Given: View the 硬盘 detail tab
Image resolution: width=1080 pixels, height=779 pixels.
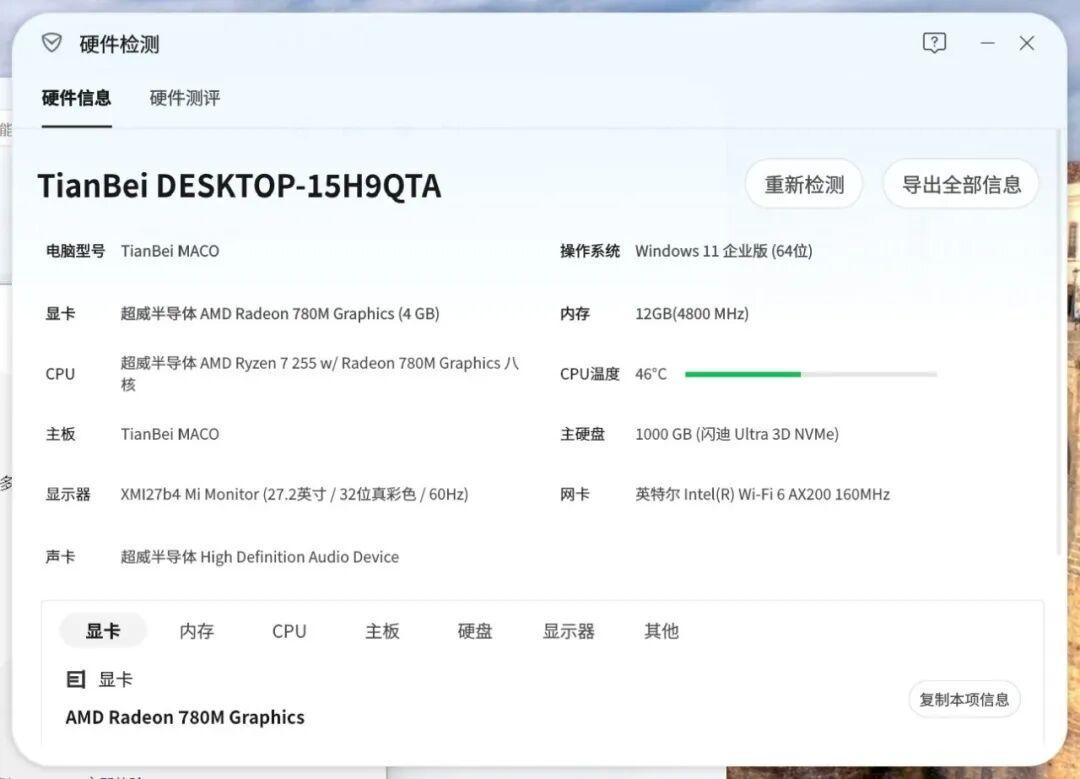Looking at the screenshot, I should point(475,631).
